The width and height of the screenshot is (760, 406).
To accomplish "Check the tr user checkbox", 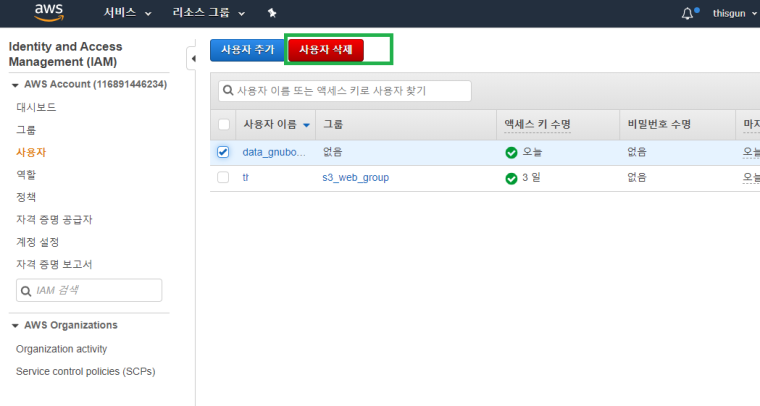I will (x=223, y=177).
